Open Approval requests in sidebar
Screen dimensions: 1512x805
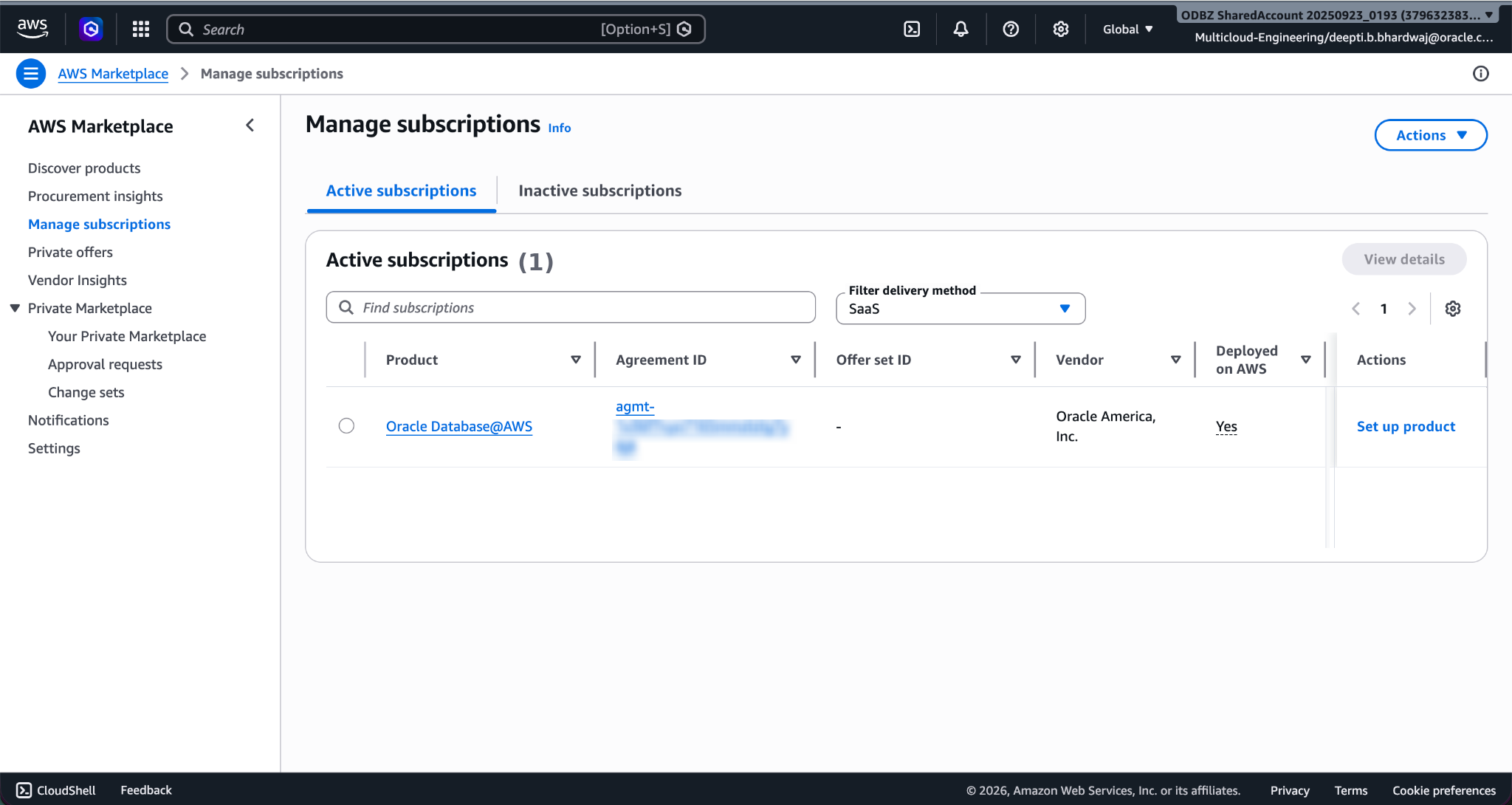click(105, 364)
